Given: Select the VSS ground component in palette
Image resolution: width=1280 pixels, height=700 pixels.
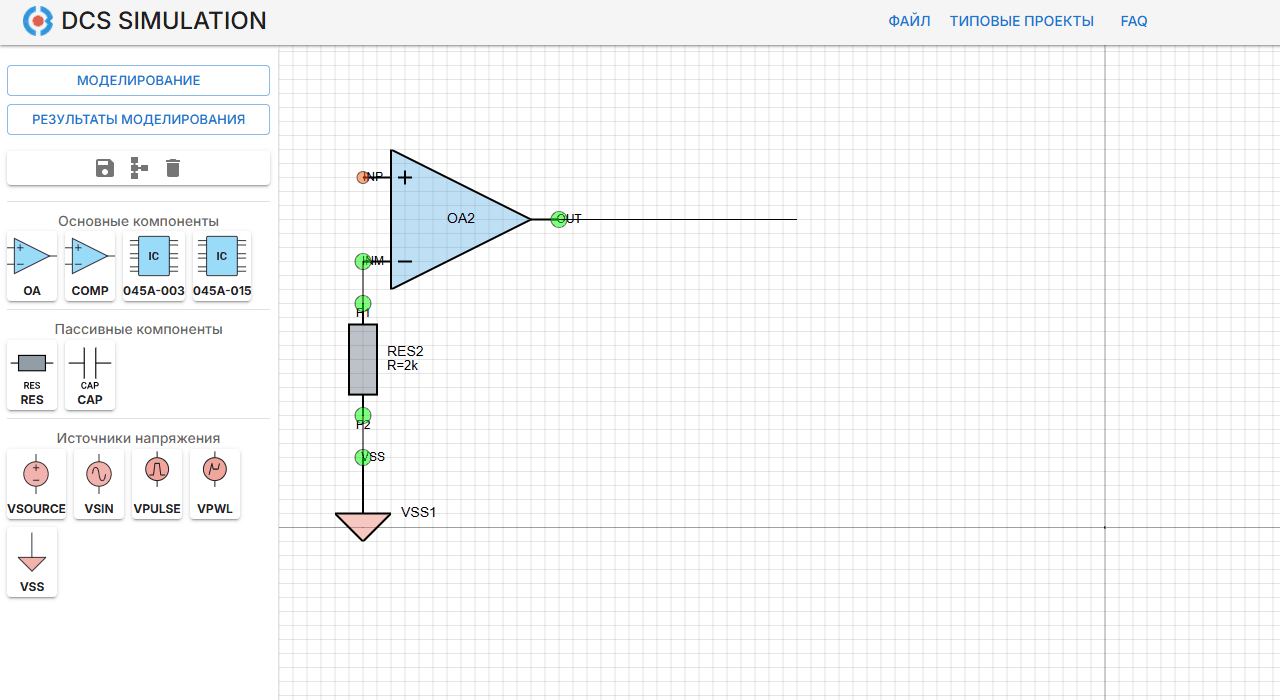Looking at the screenshot, I should tap(32, 562).
